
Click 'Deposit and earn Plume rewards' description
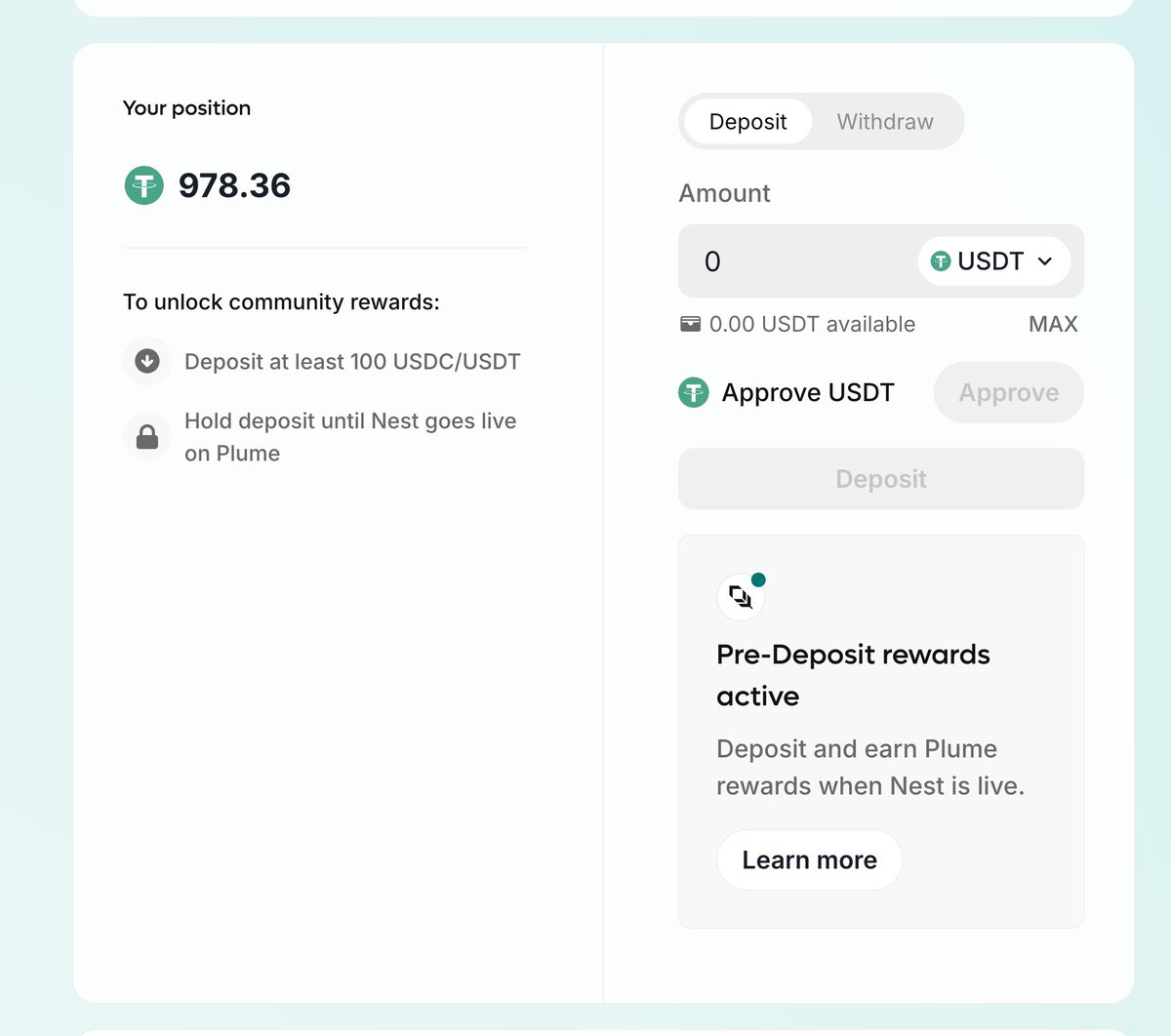coord(870,767)
